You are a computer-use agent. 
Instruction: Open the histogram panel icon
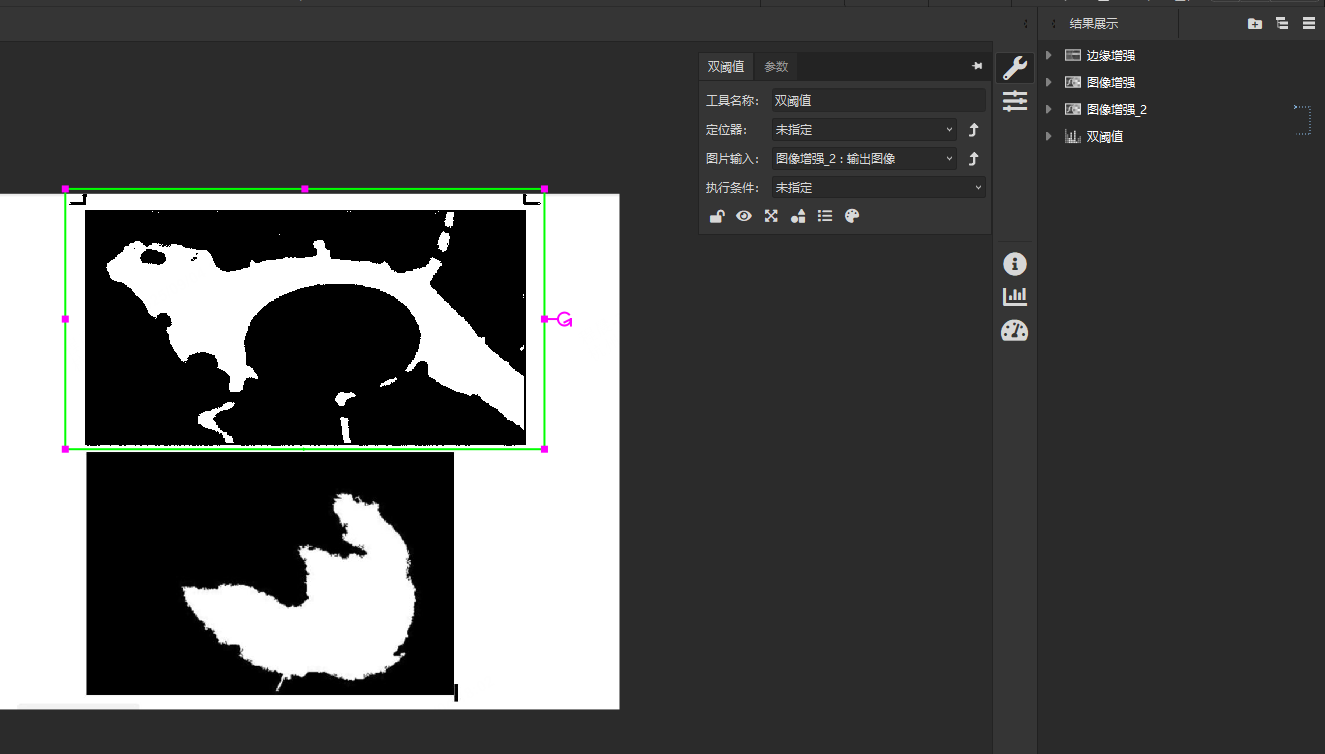1014,295
